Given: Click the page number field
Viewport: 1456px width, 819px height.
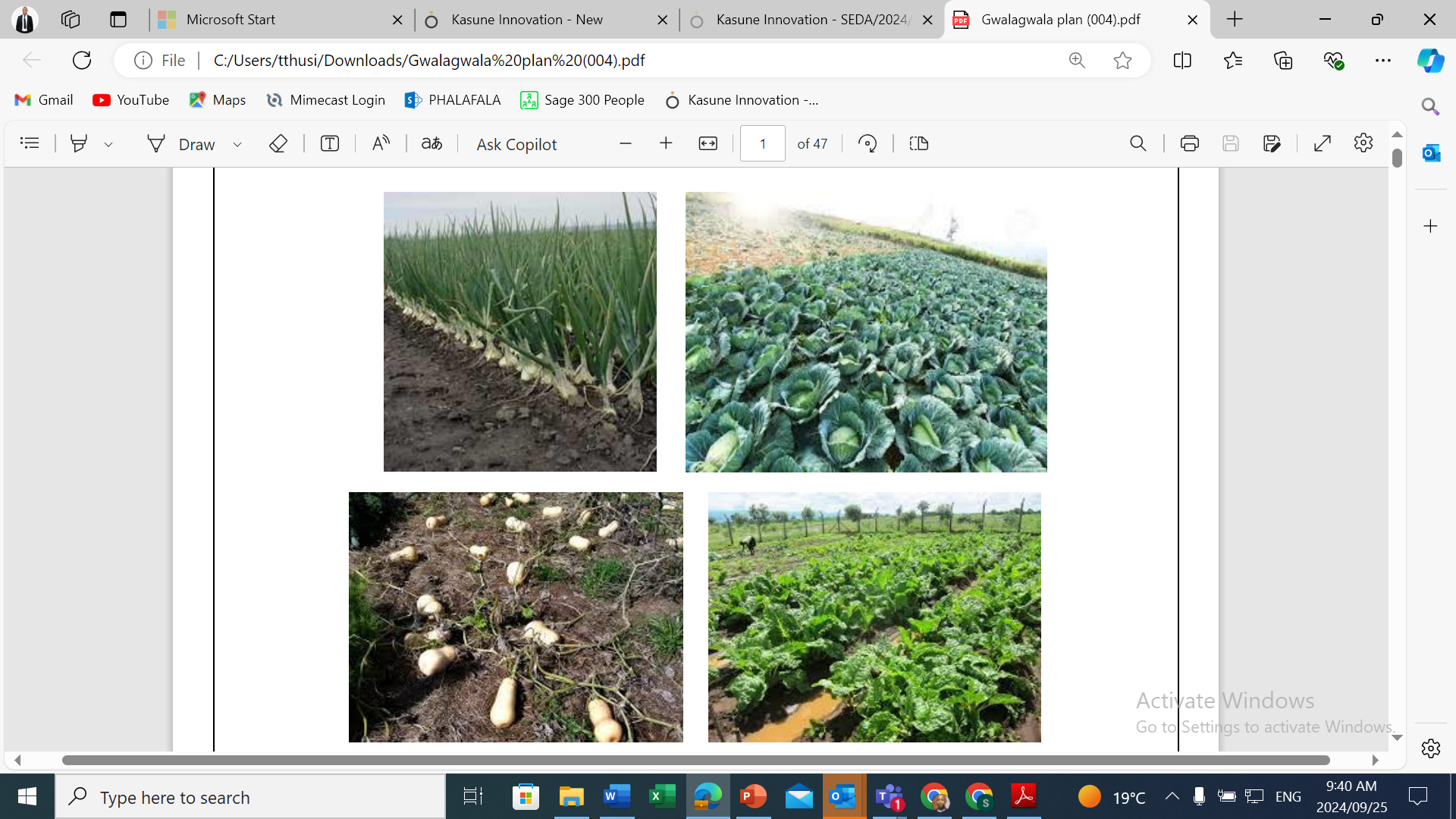Looking at the screenshot, I should (762, 143).
